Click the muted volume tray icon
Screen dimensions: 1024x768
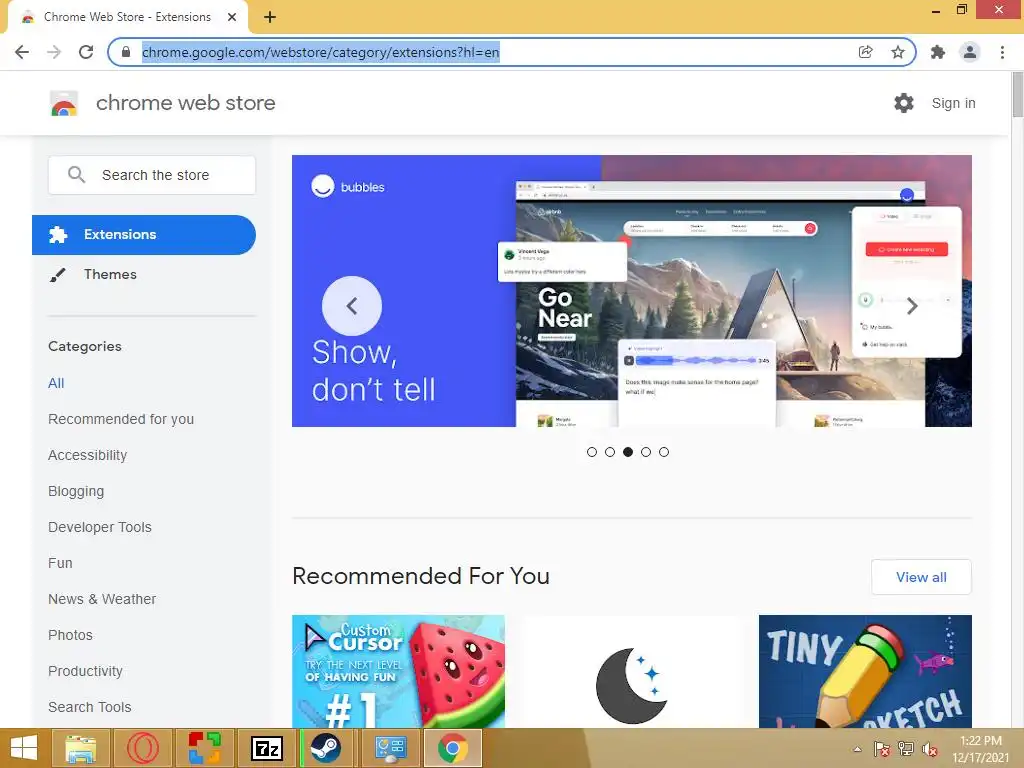[930, 749]
